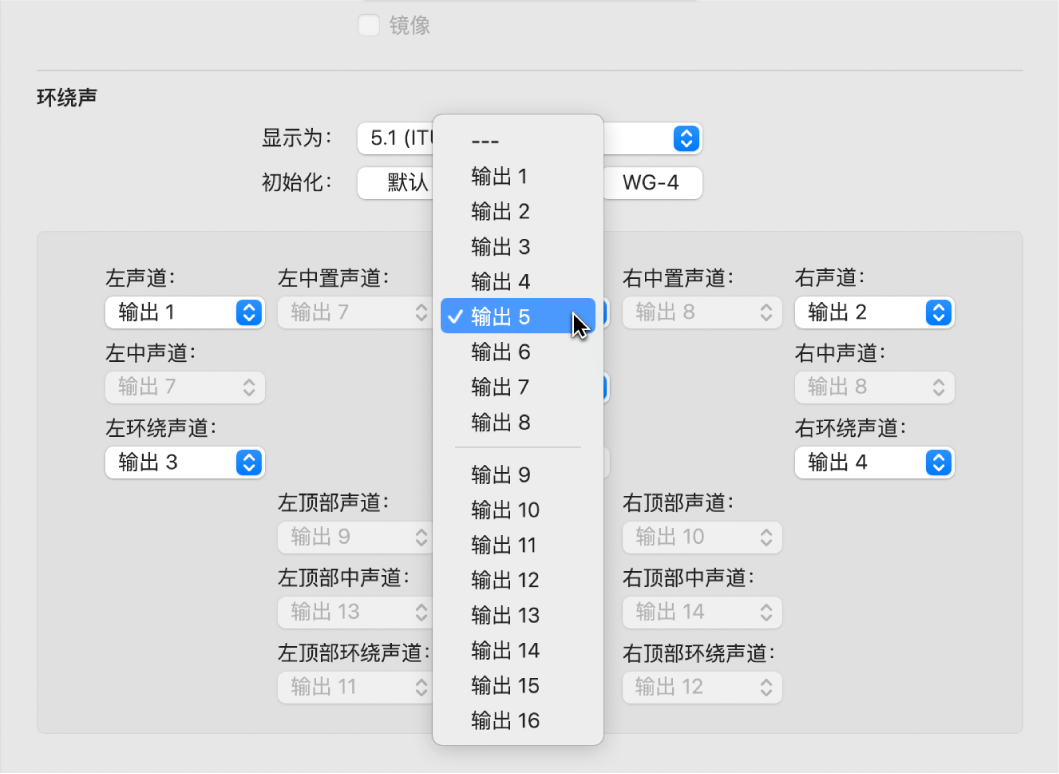Click the chevron icon on 显示为 popup
The height and width of the screenshot is (774, 1059).
[686, 138]
